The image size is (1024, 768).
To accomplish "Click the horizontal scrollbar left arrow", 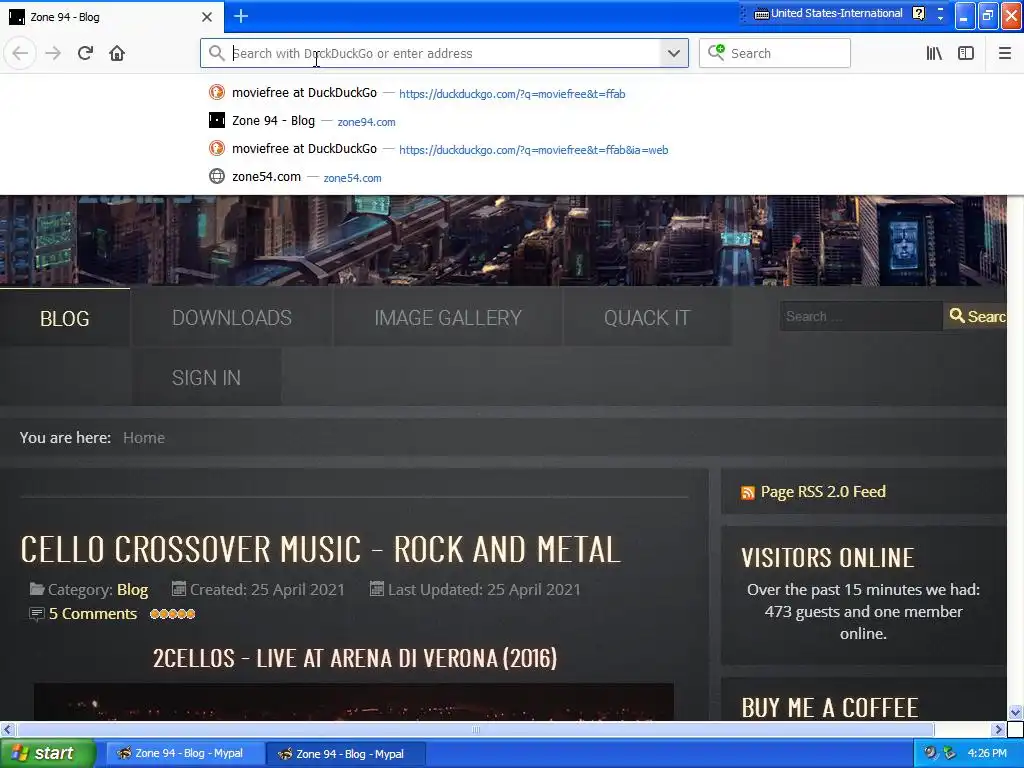I will pyautogui.click(x=7, y=729).
